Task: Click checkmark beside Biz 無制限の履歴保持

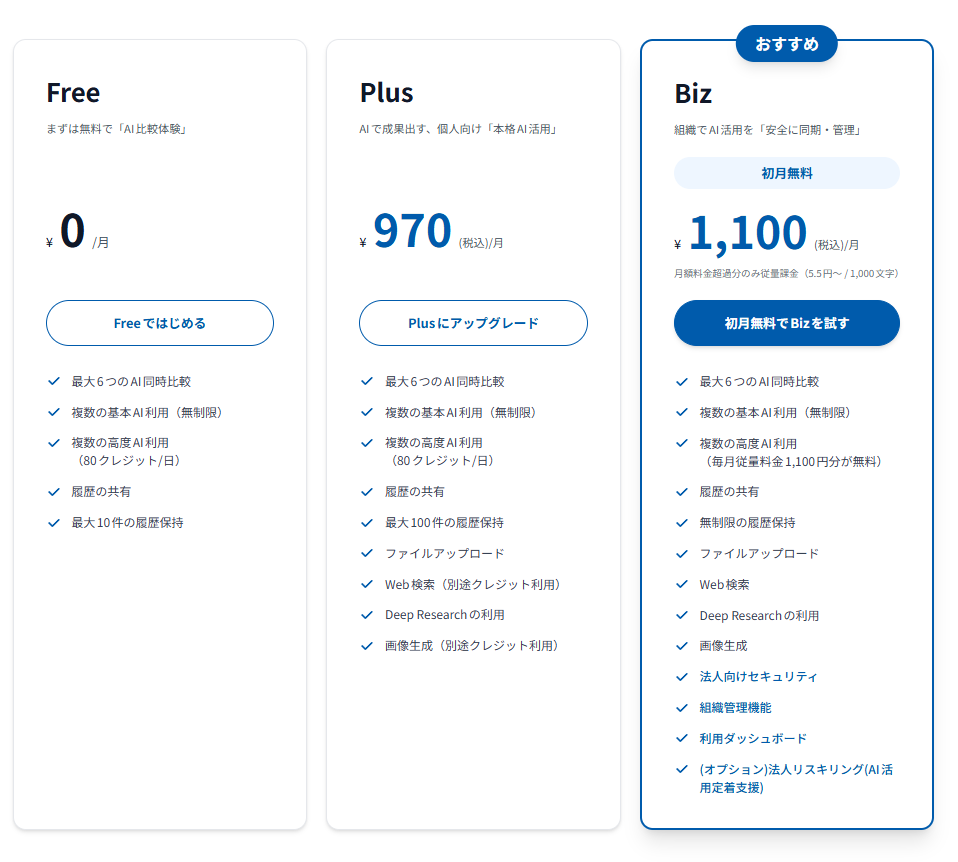Action: (682, 523)
